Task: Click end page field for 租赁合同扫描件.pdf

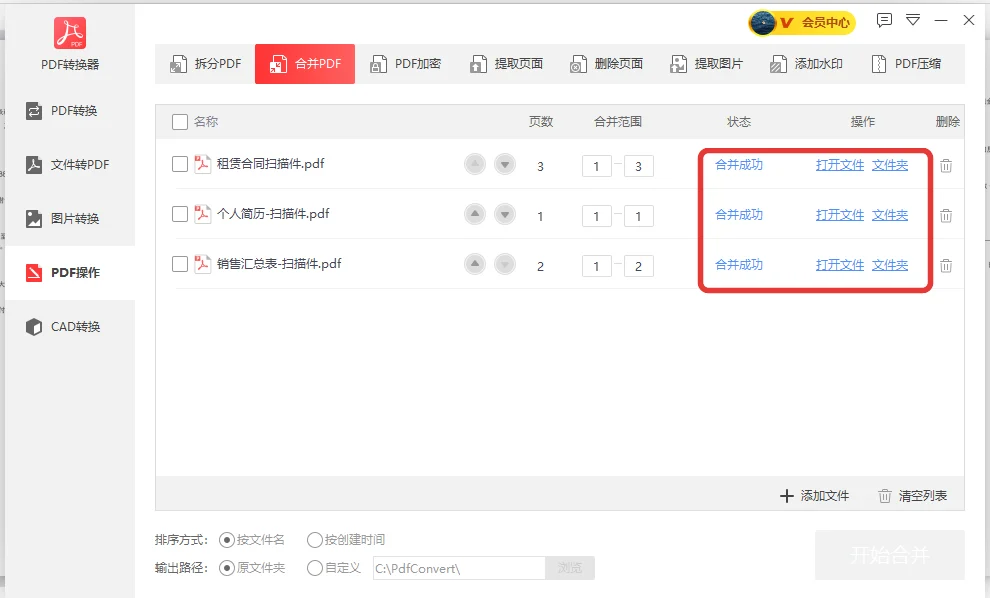Action: pos(638,166)
